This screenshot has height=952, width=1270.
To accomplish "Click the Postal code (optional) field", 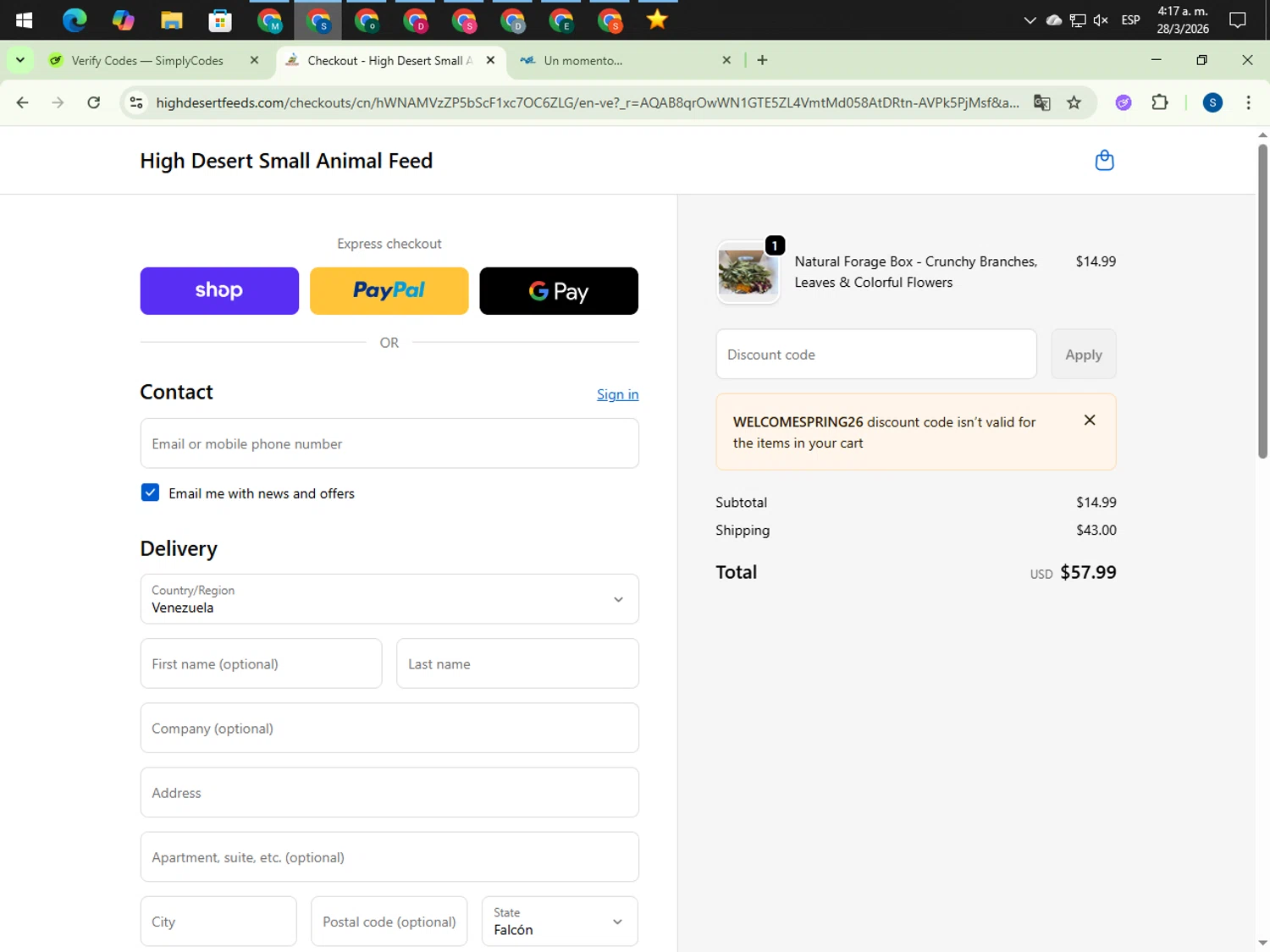I will pos(389,922).
